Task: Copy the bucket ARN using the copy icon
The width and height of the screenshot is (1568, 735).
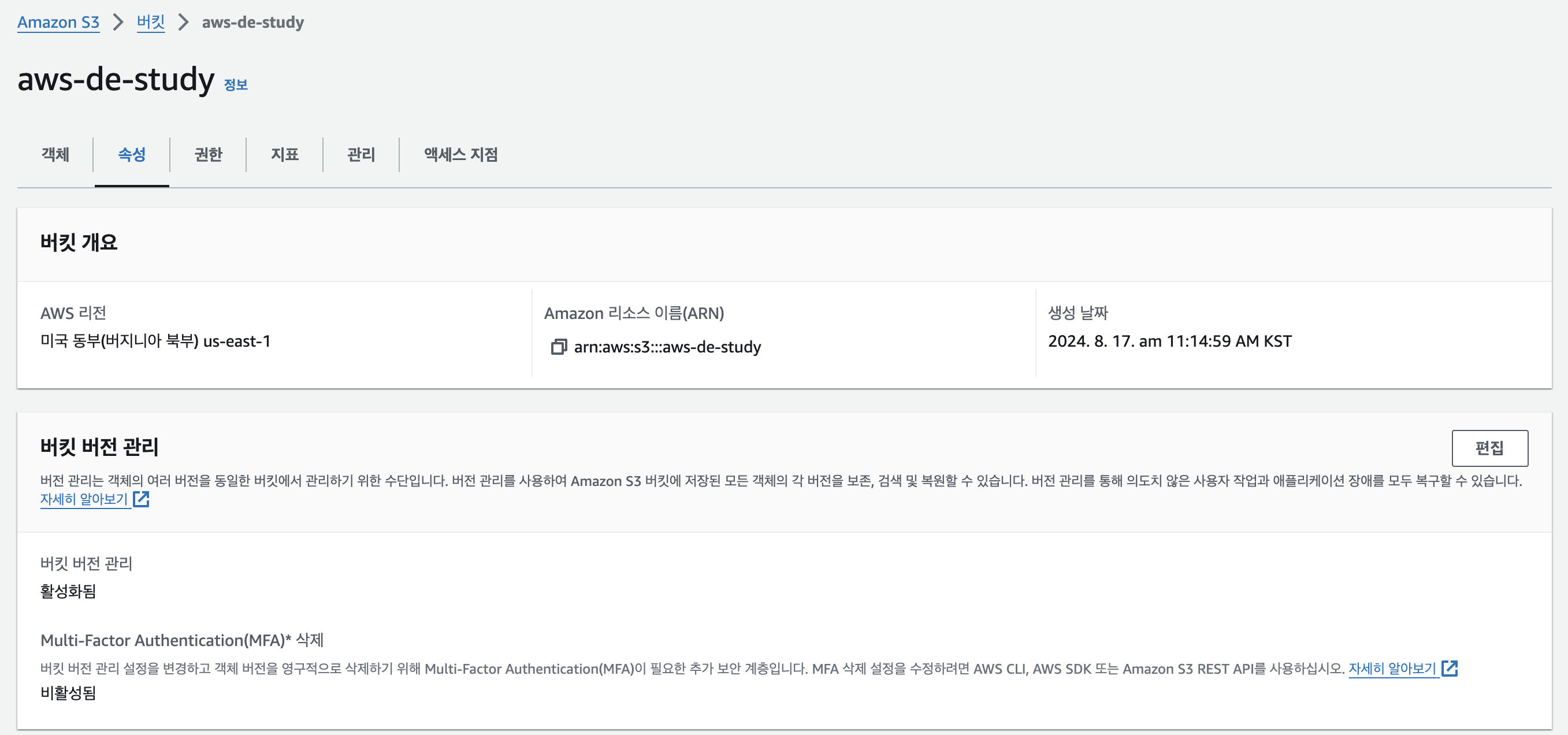Action: [559, 347]
